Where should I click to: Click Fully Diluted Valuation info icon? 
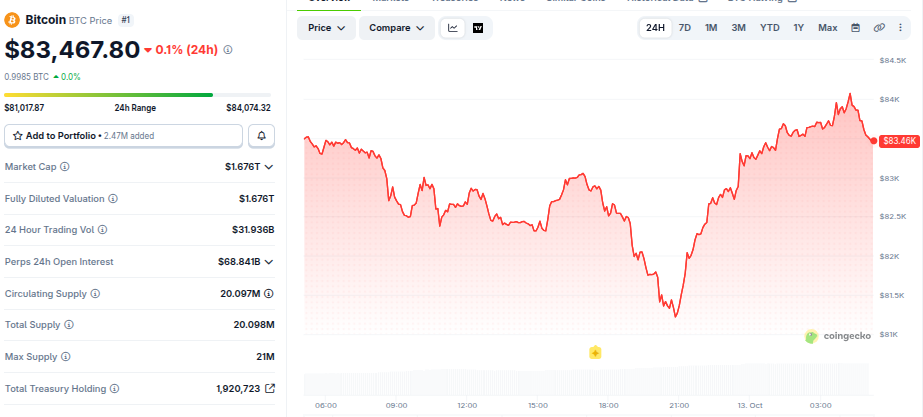(x=113, y=198)
